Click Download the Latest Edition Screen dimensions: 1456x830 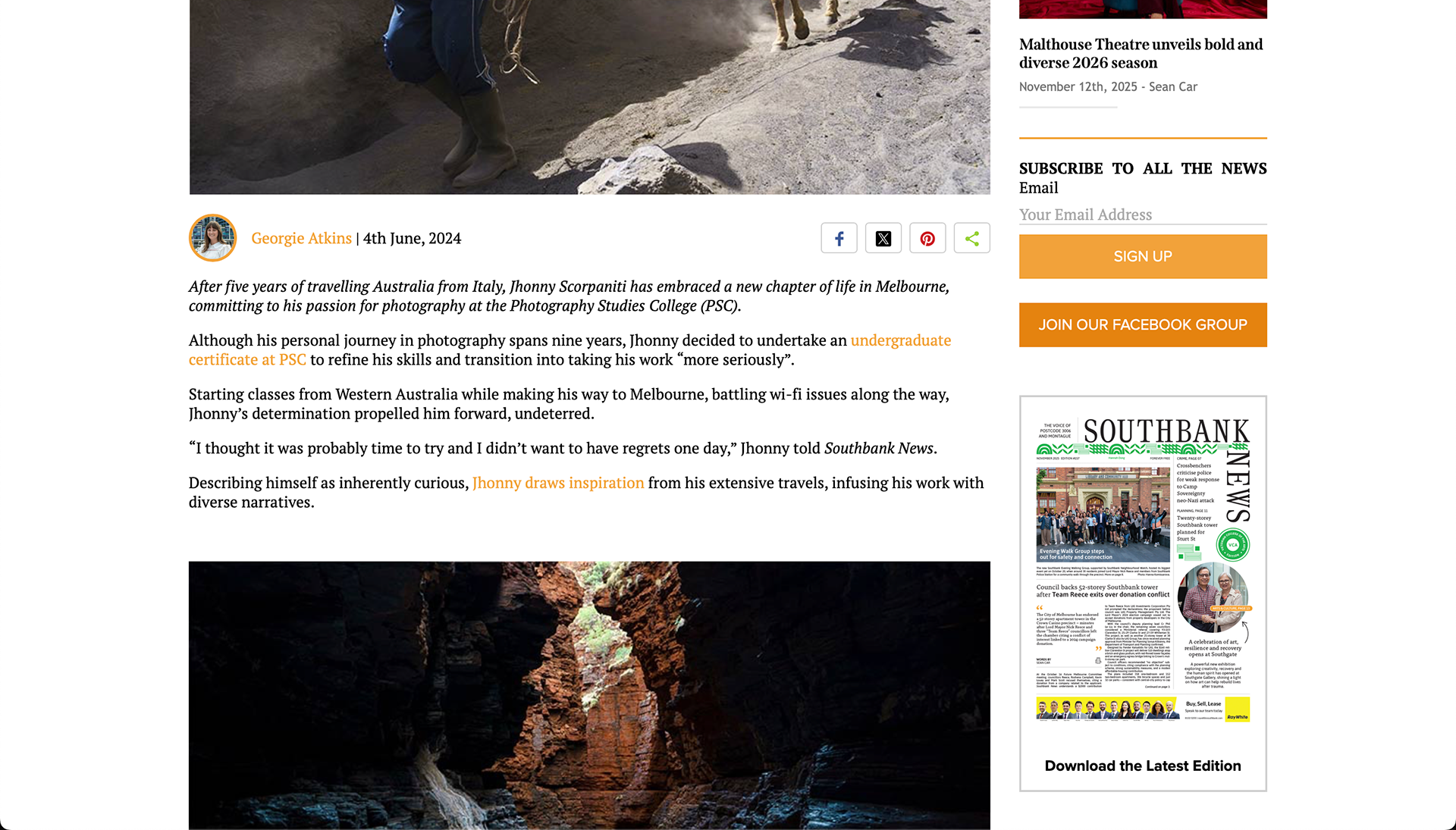pyautogui.click(x=1143, y=766)
